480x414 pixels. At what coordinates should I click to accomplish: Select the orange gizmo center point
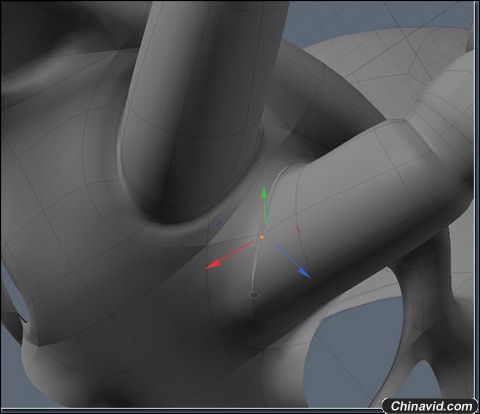pos(262,237)
